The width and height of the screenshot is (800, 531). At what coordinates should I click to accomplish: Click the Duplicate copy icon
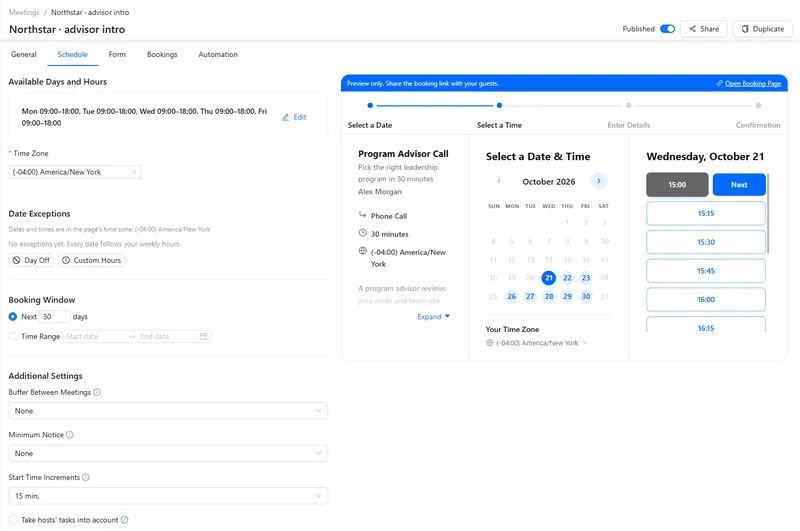tap(745, 29)
